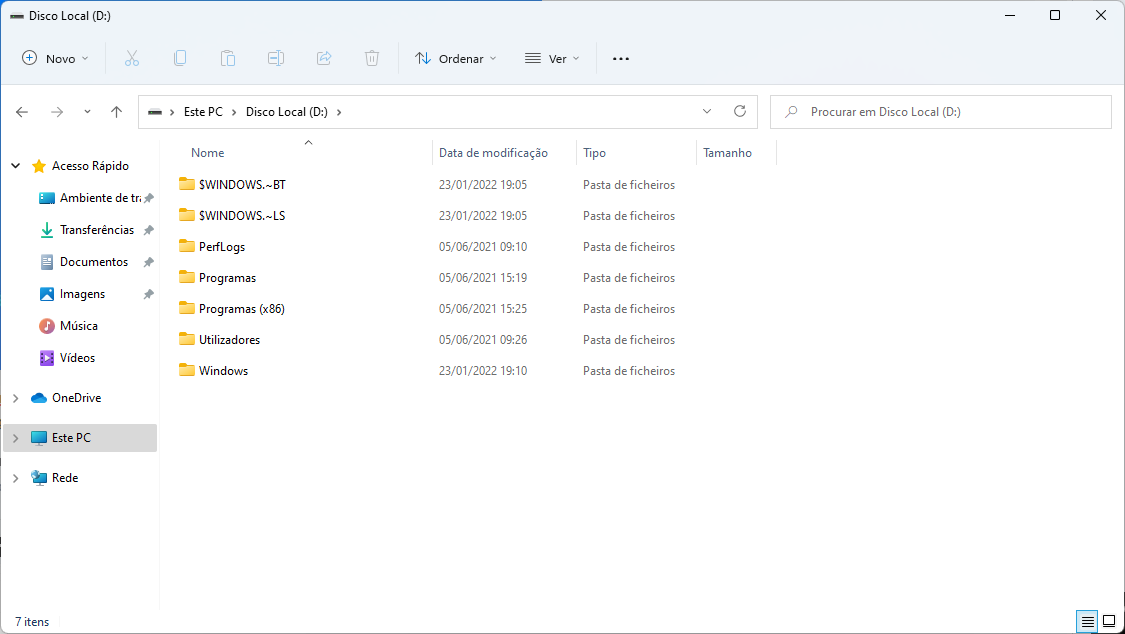1125x634 pixels.
Task: Open the Novo dropdown menu
Action: point(55,59)
